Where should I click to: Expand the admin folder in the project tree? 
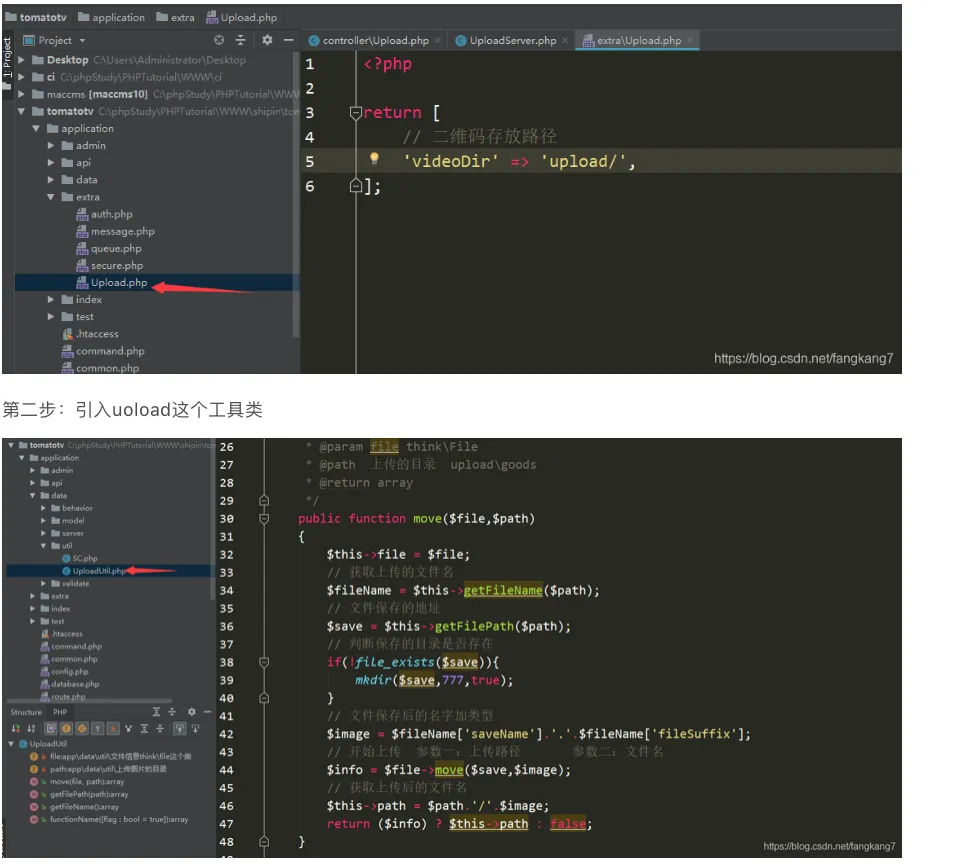(50, 145)
